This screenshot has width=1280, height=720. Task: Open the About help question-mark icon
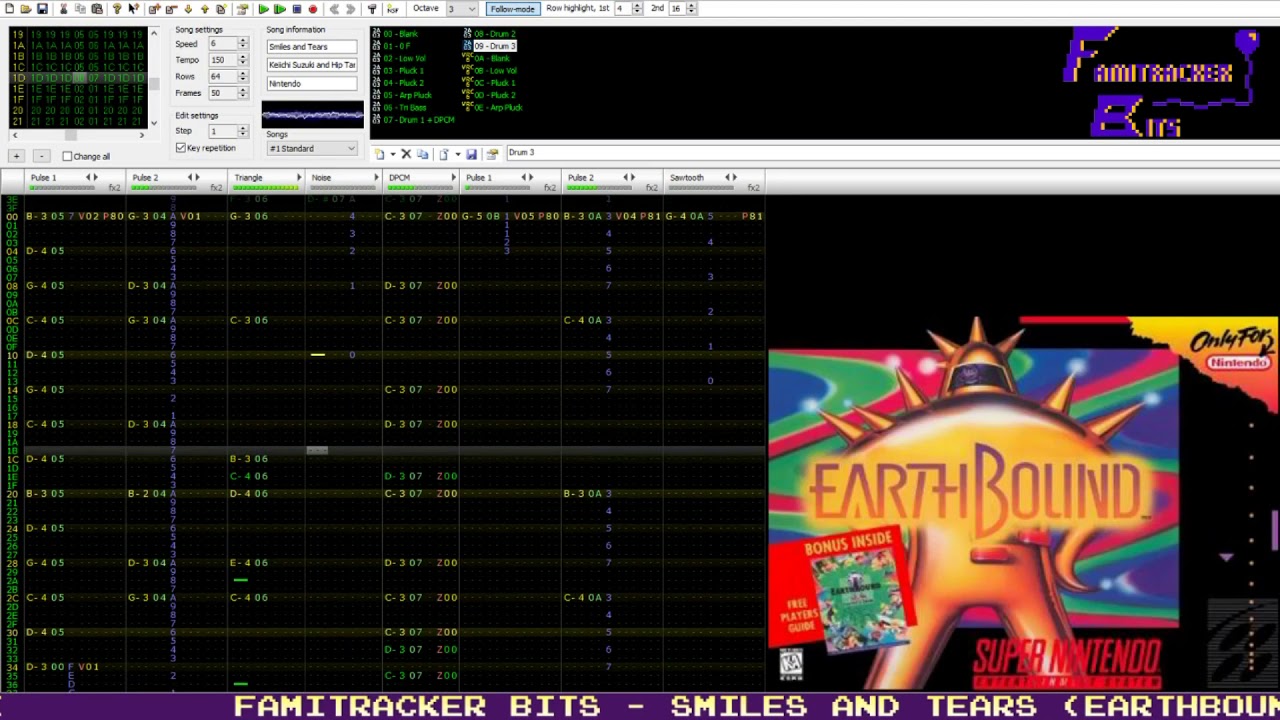click(117, 9)
